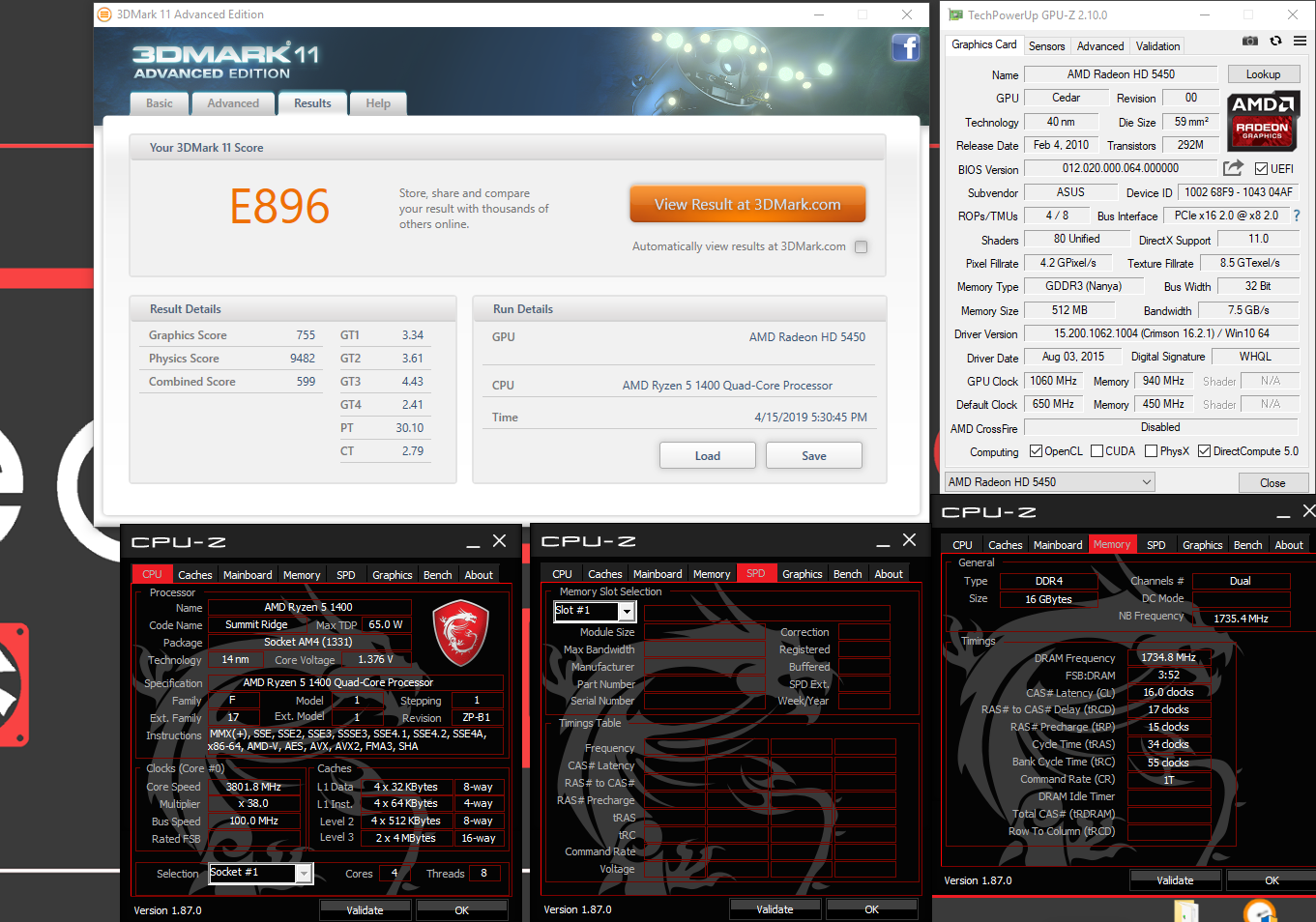
Task: Open the GPU-Z hamburger menu
Action: tap(1300, 41)
